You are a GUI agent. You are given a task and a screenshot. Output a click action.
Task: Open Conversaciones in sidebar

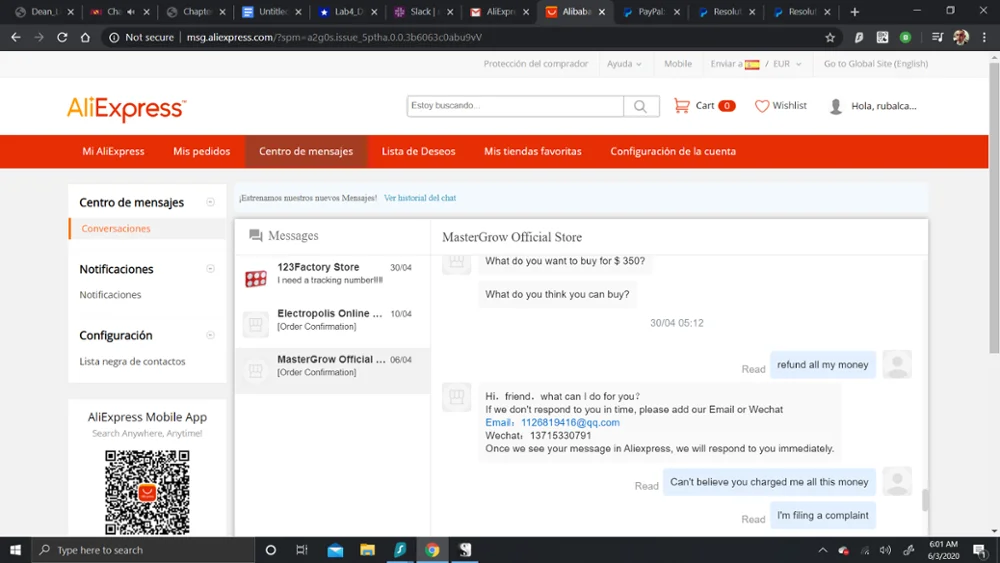[x=115, y=228]
